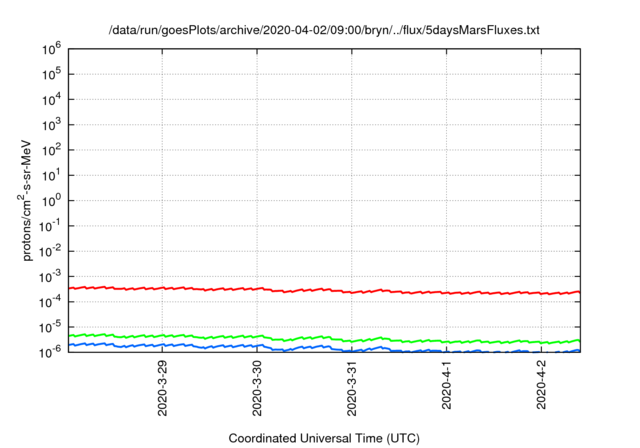The width and height of the screenshot is (640, 448).
Task: Select the 10^3 y-axis label
Action: 51,125
